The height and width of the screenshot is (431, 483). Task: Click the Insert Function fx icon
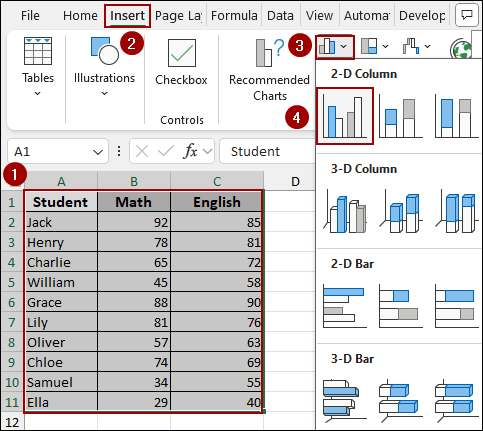pyautogui.click(x=190, y=151)
